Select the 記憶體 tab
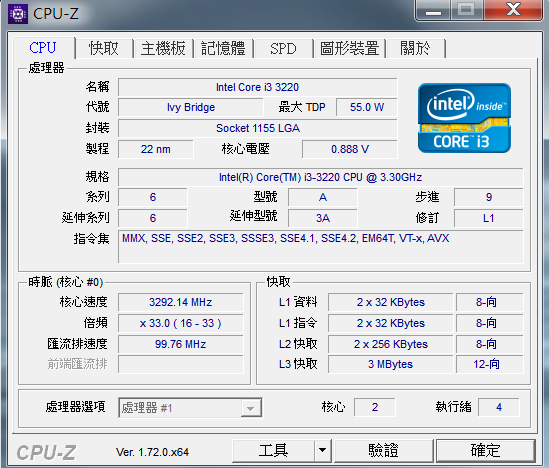Image resolution: width=549 pixels, height=468 pixels. coord(223,48)
